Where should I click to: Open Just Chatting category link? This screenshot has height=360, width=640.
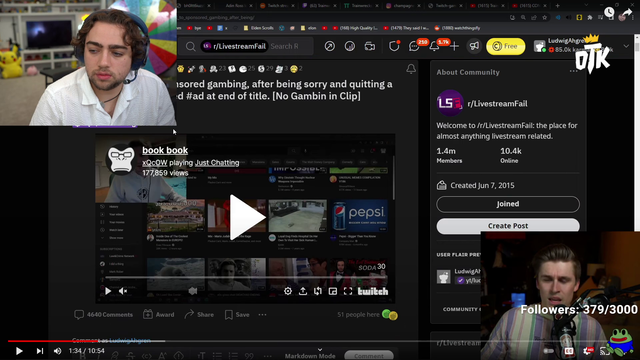click(x=217, y=162)
